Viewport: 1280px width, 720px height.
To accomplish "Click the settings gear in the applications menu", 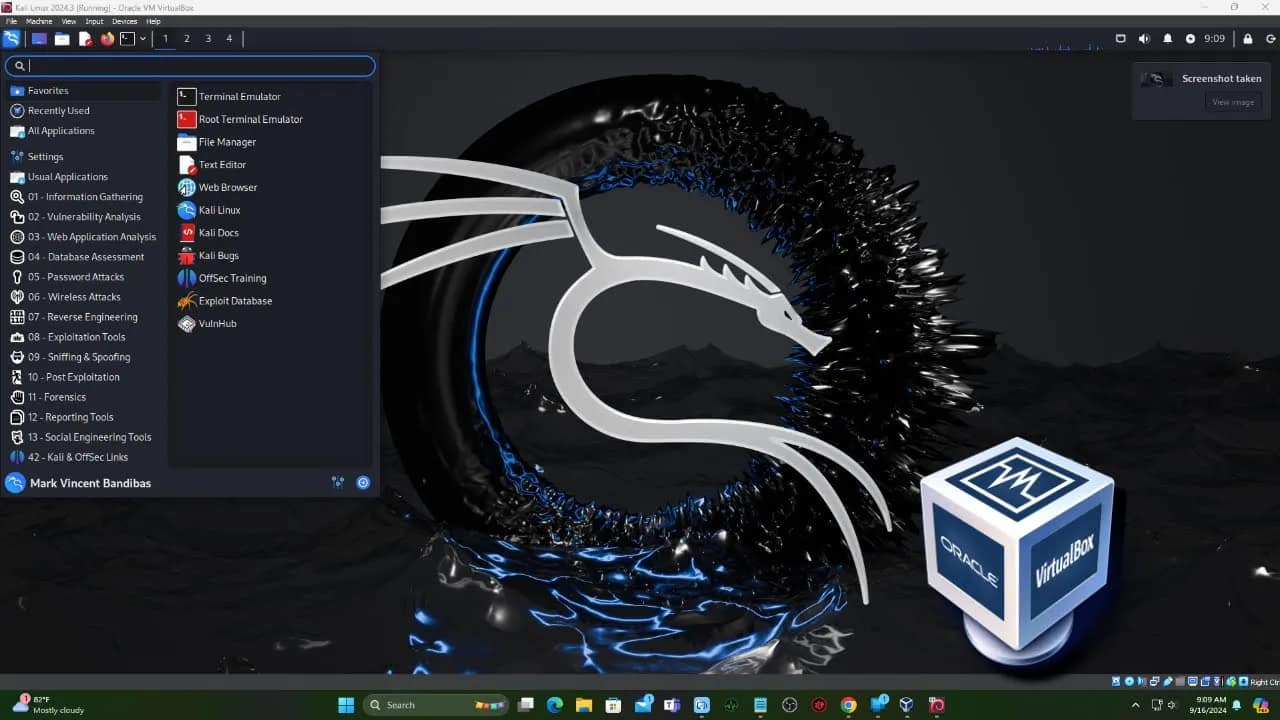I will coord(362,482).
